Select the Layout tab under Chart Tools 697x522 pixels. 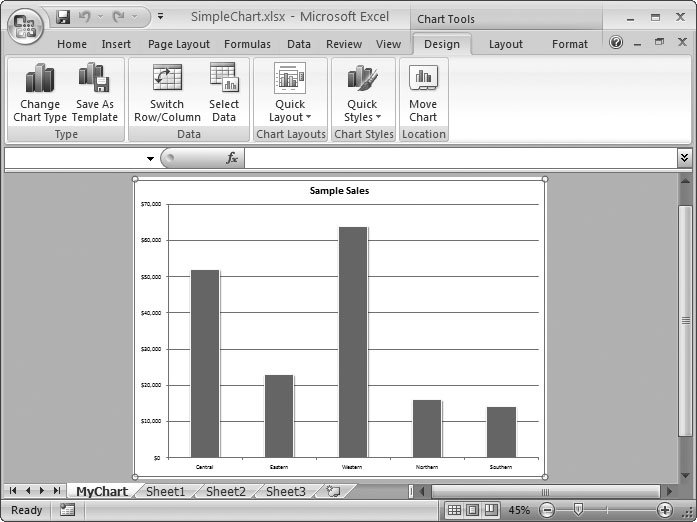pos(505,44)
